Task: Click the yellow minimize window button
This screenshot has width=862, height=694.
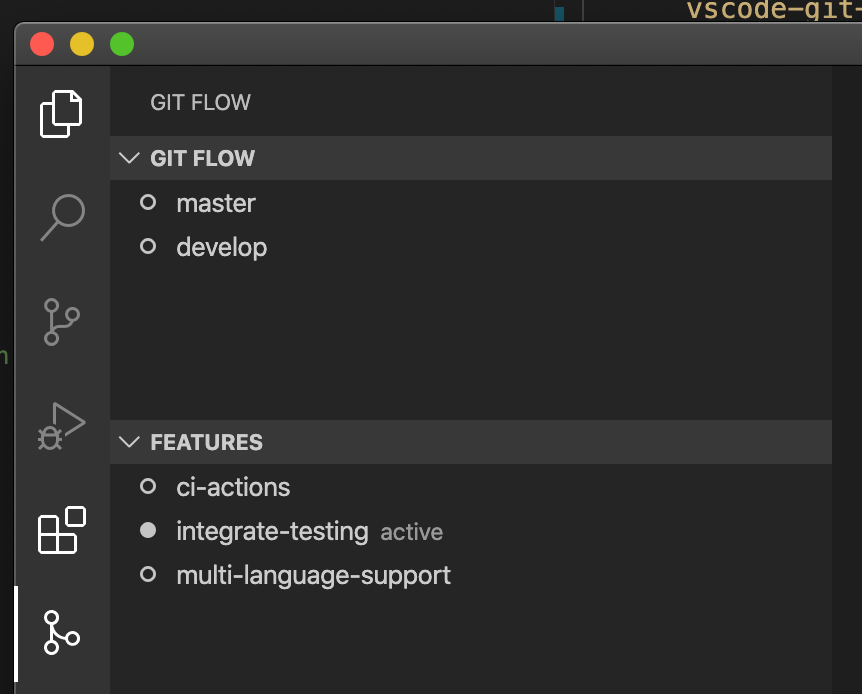Action: coord(82,44)
